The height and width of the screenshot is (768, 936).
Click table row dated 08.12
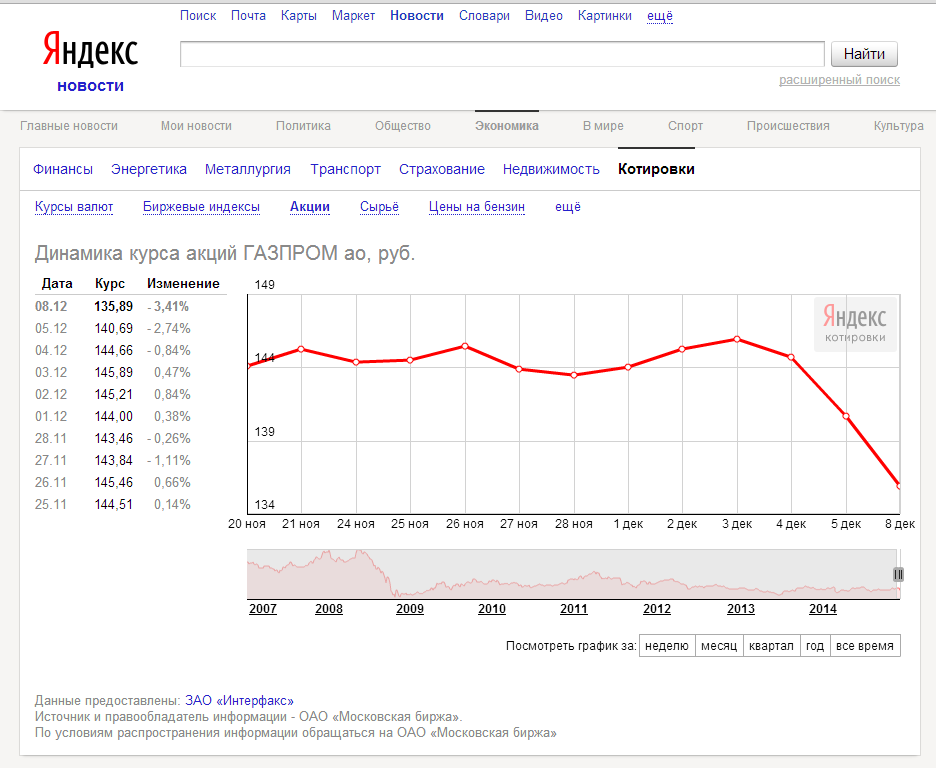tap(131, 307)
